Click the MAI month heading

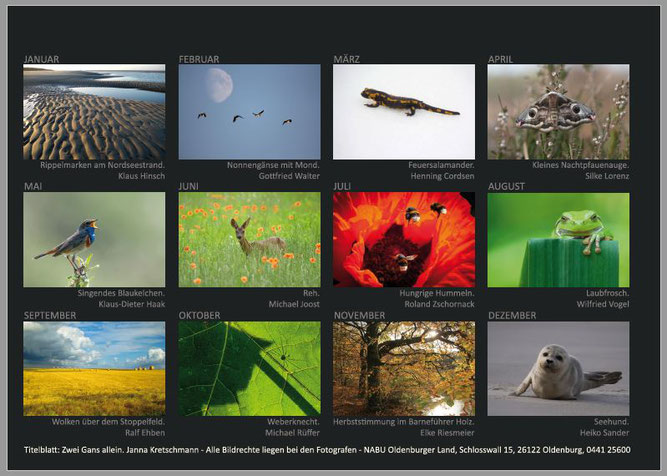pos(33,186)
